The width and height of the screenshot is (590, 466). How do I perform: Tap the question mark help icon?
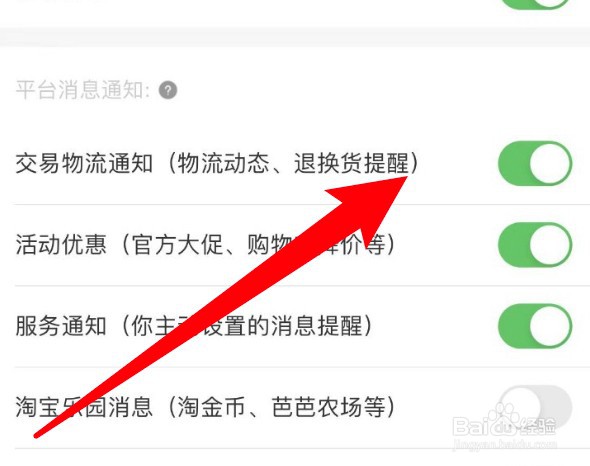pos(168,90)
